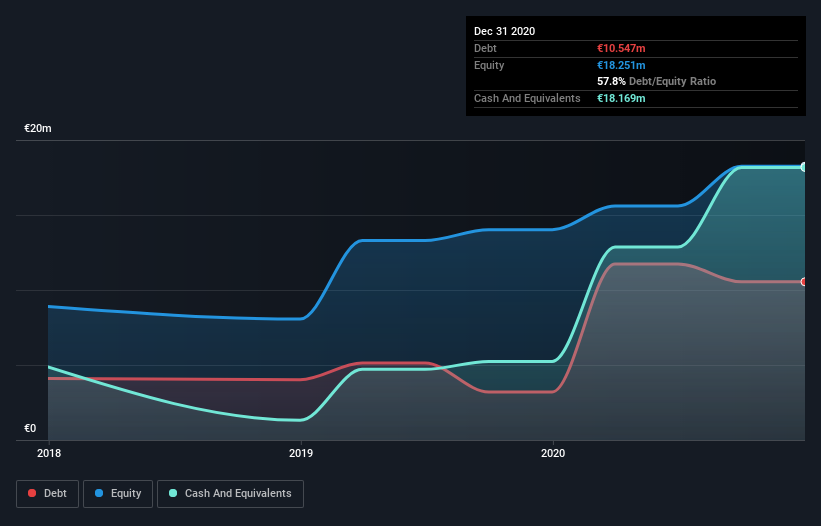
Task: Click the €20m y-axis label
Action: (38, 128)
